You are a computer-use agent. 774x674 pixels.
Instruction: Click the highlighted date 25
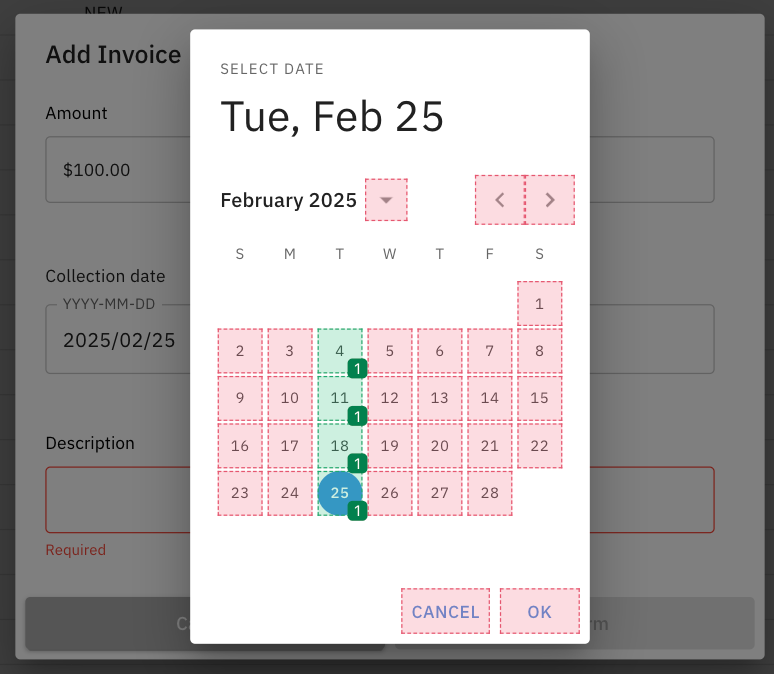(340, 493)
